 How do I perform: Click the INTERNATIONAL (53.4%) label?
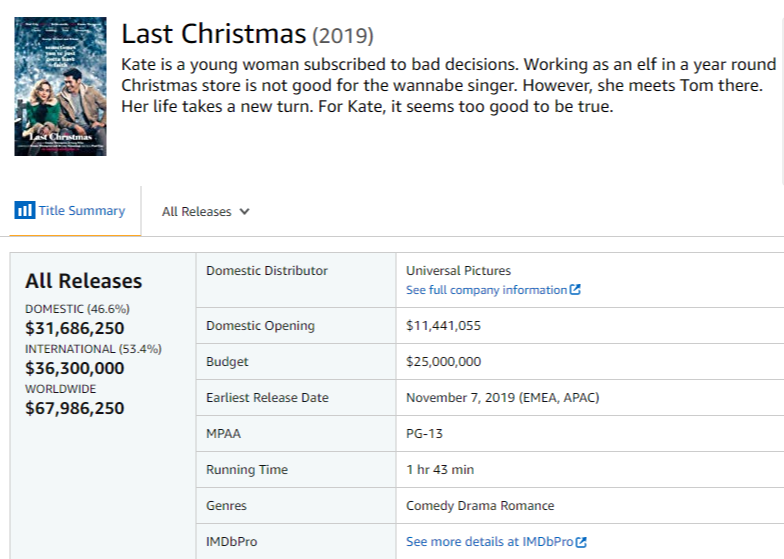click(x=94, y=349)
